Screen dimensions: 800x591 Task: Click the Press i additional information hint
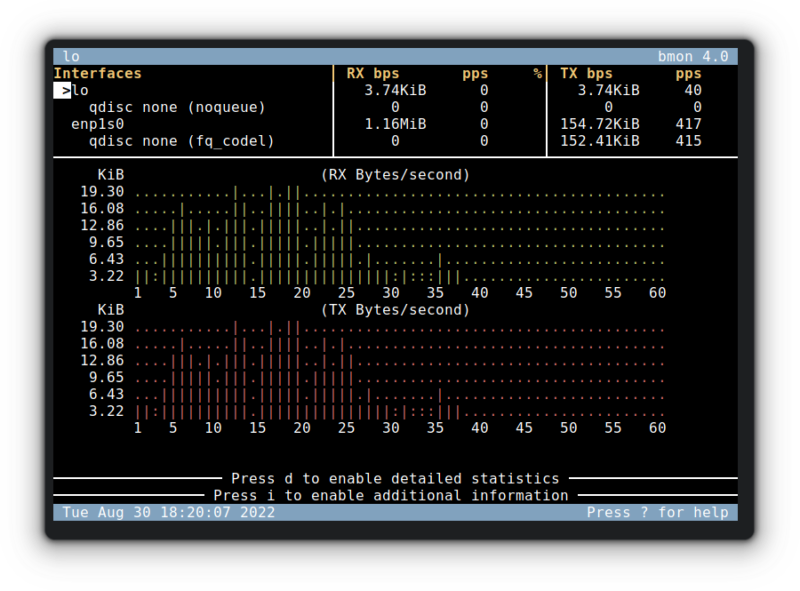pos(391,495)
